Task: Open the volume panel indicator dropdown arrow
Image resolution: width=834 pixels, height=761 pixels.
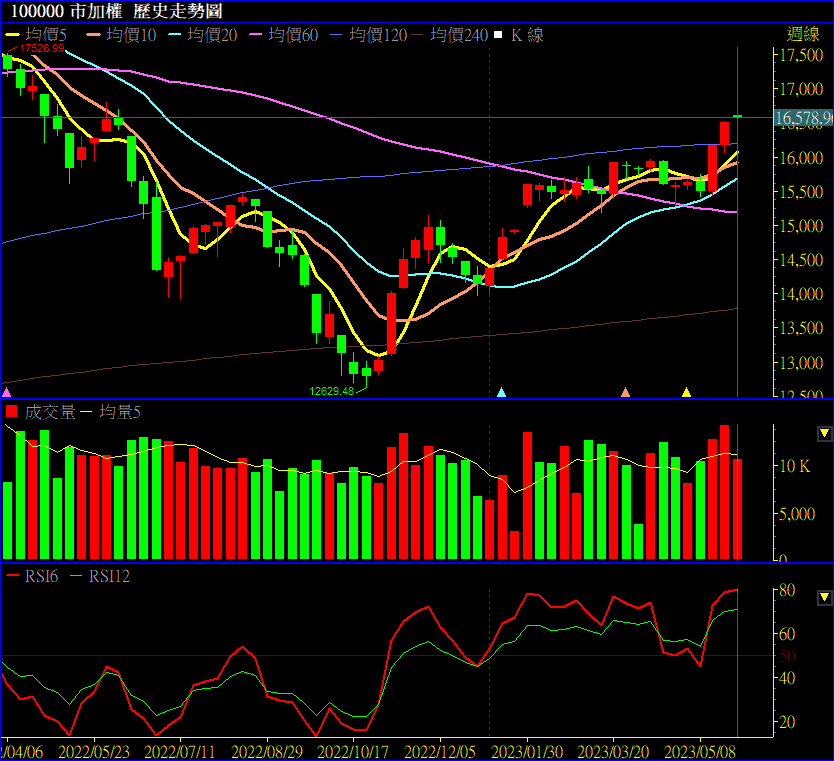Action: (x=824, y=433)
